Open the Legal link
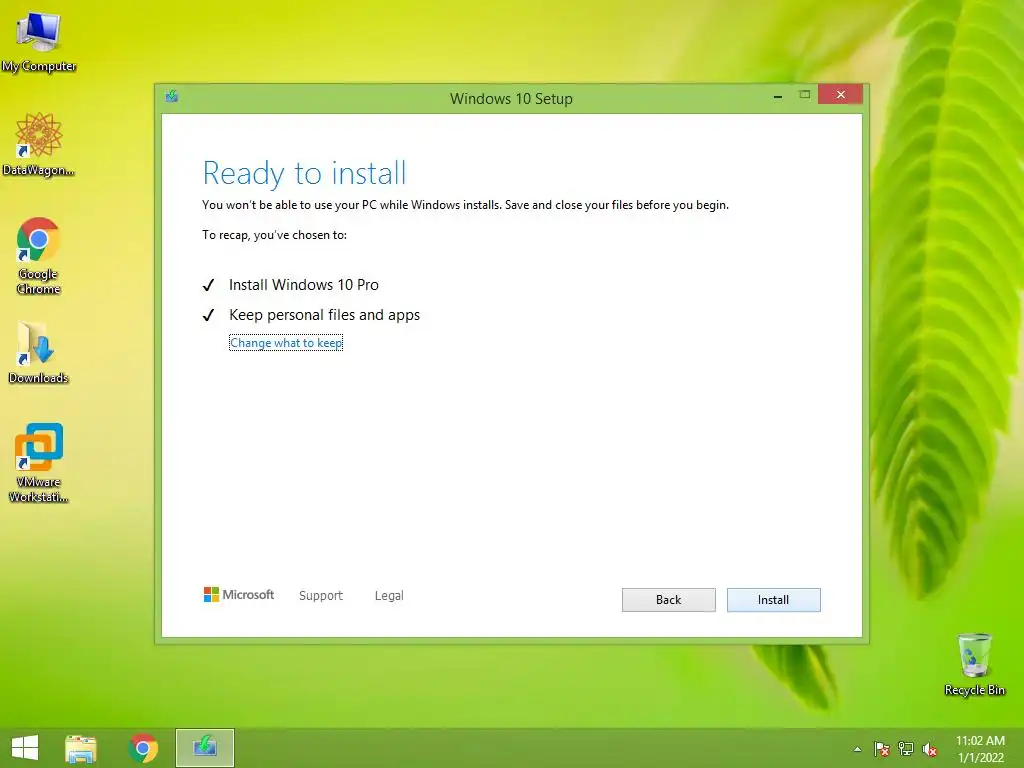The width and height of the screenshot is (1024, 768). [x=389, y=595]
